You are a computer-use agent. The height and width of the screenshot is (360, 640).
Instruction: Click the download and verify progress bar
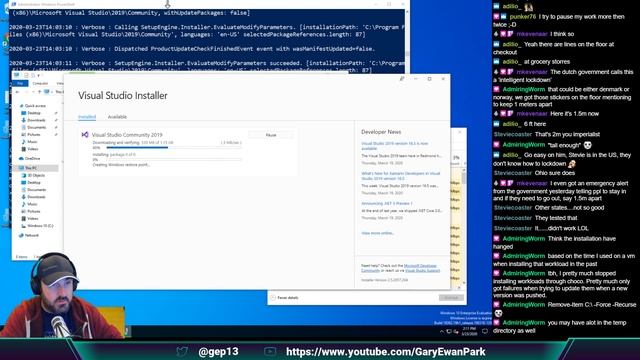tap(173, 148)
